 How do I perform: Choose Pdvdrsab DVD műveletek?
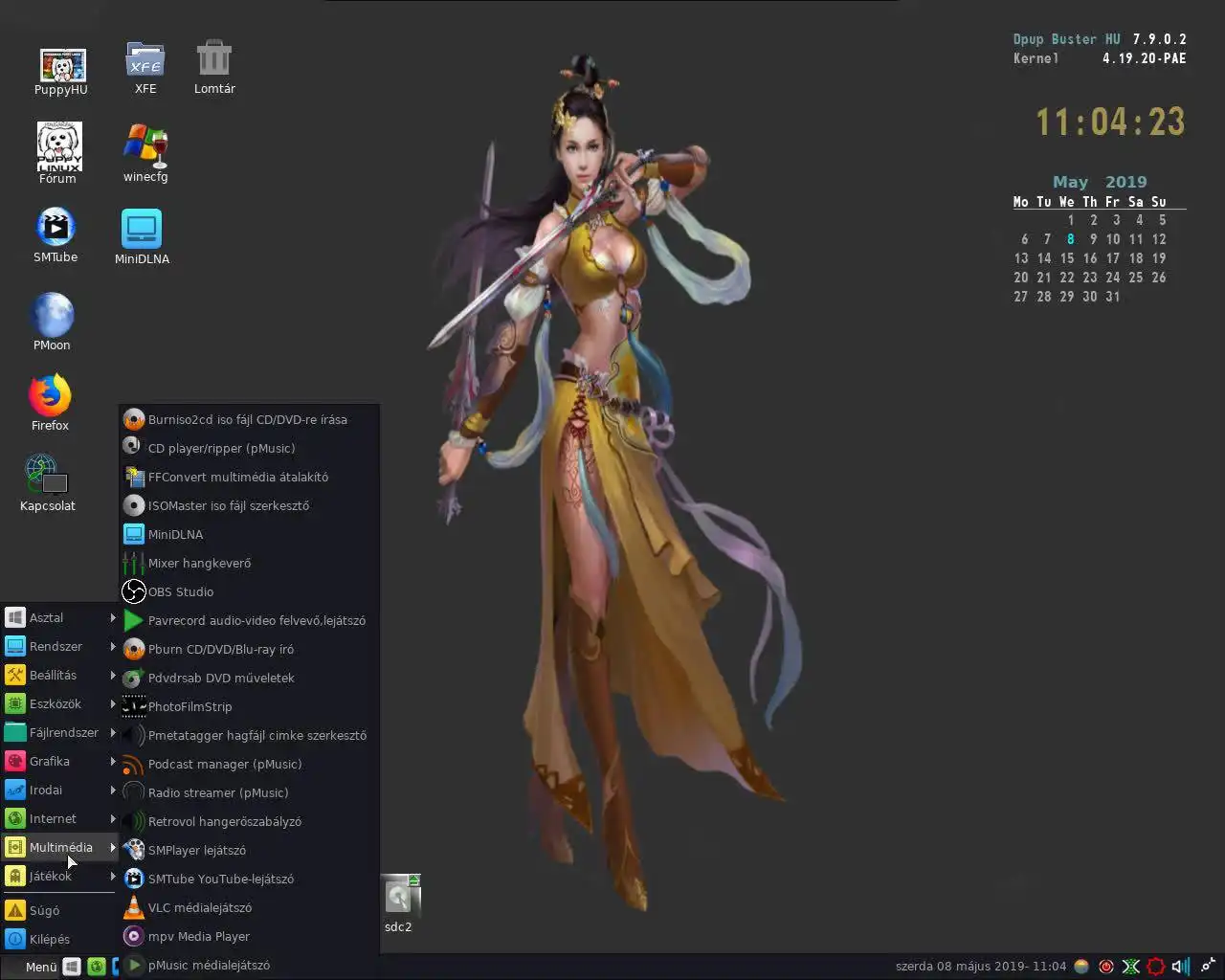coord(249,678)
